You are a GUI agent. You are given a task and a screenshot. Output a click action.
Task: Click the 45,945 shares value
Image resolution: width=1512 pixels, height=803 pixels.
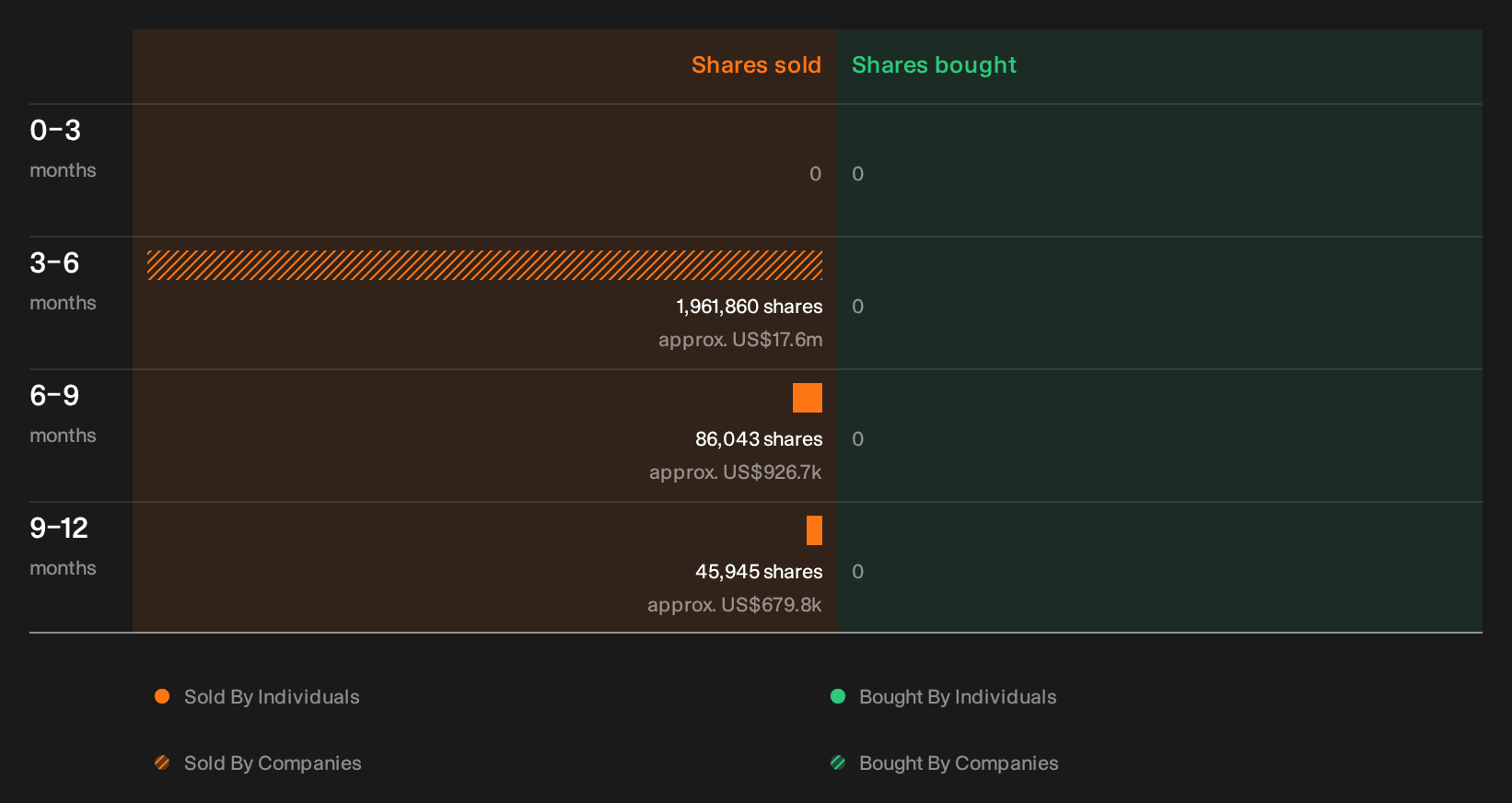click(x=759, y=572)
